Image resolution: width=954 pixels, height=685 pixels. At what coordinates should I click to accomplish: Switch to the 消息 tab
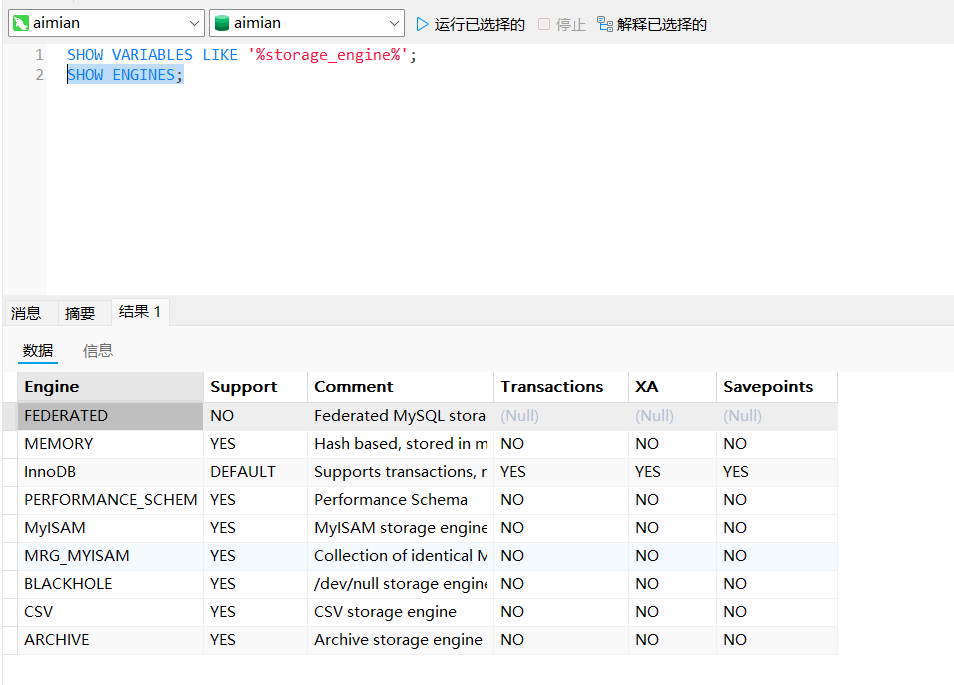(x=26, y=313)
